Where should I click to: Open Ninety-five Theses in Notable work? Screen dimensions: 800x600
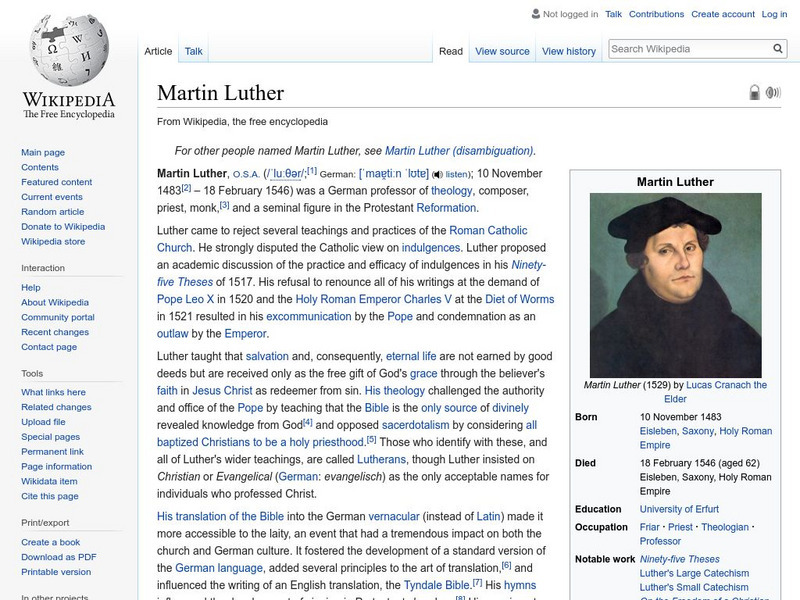click(x=680, y=559)
